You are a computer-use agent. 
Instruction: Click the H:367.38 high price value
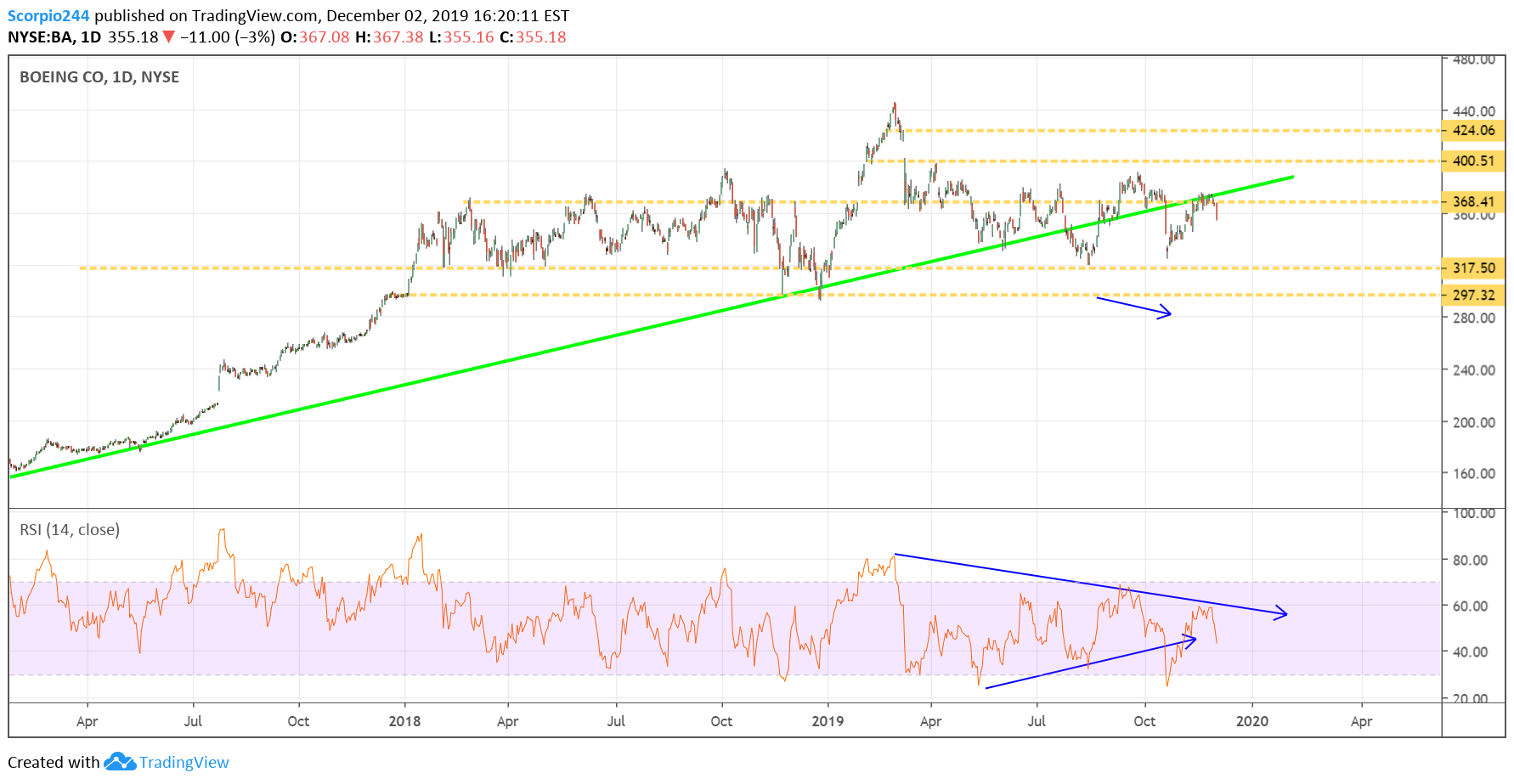click(389, 37)
